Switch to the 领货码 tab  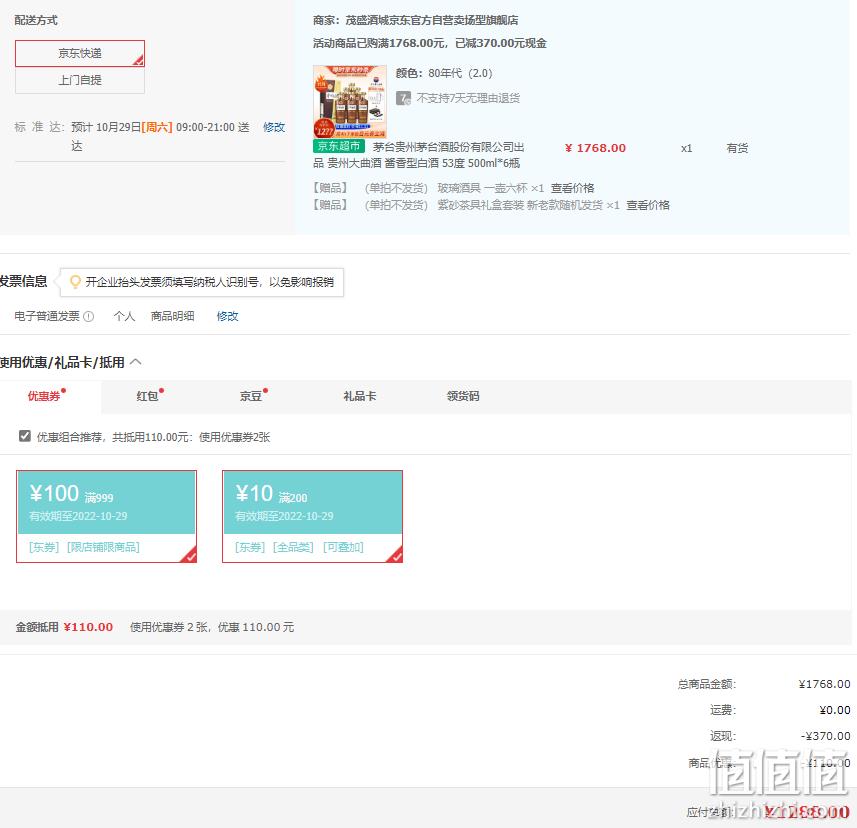463,396
